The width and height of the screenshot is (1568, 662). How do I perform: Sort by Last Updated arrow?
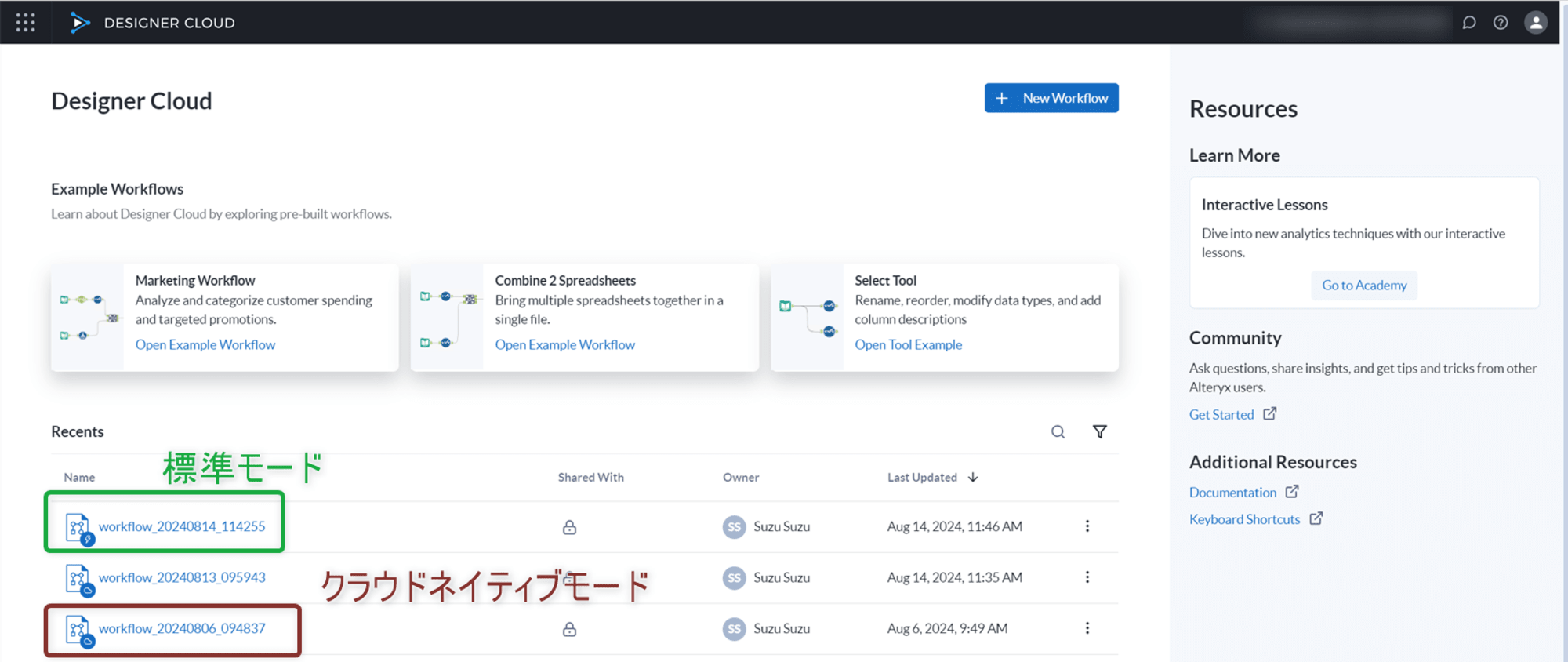click(973, 477)
